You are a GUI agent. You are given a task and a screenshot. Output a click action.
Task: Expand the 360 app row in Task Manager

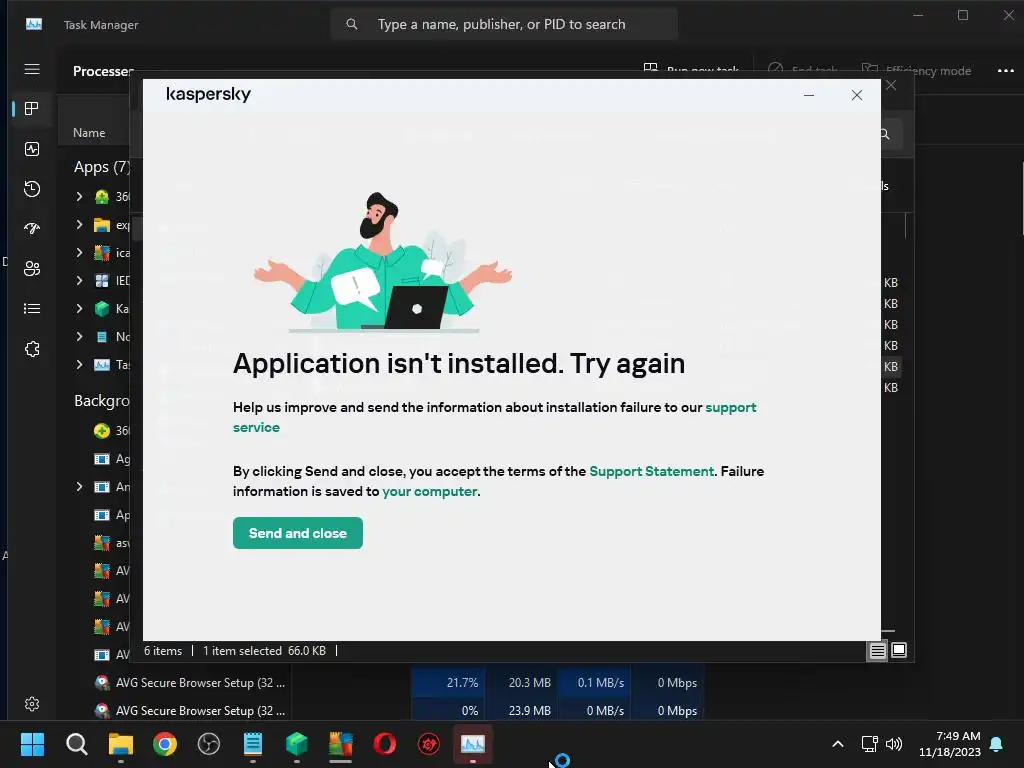click(x=80, y=197)
